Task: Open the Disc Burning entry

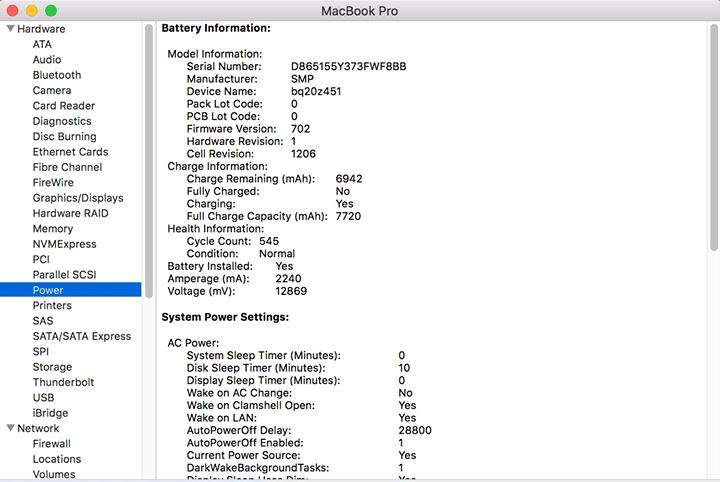Action: [x=64, y=136]
